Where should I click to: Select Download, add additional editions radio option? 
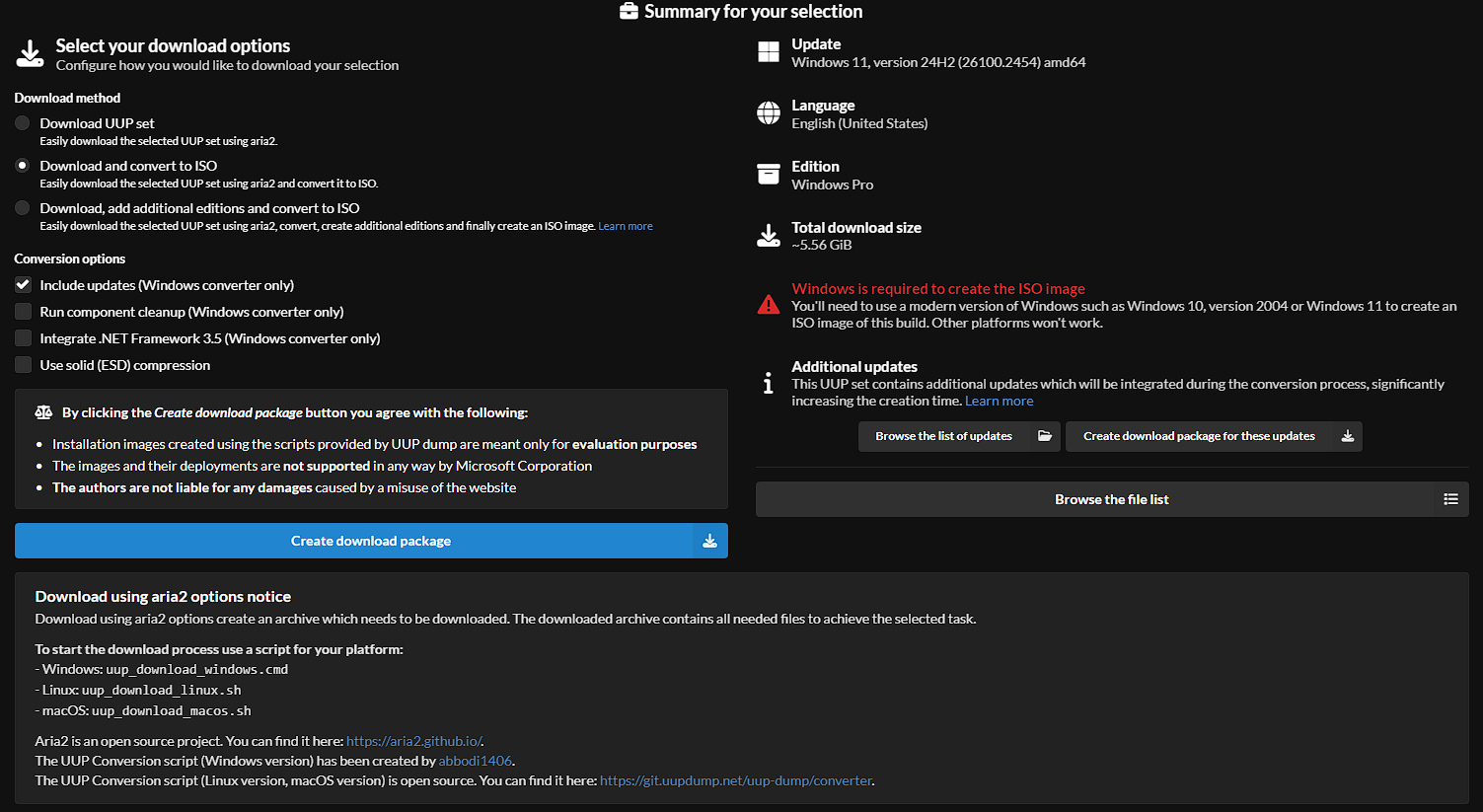coord(23,208)
